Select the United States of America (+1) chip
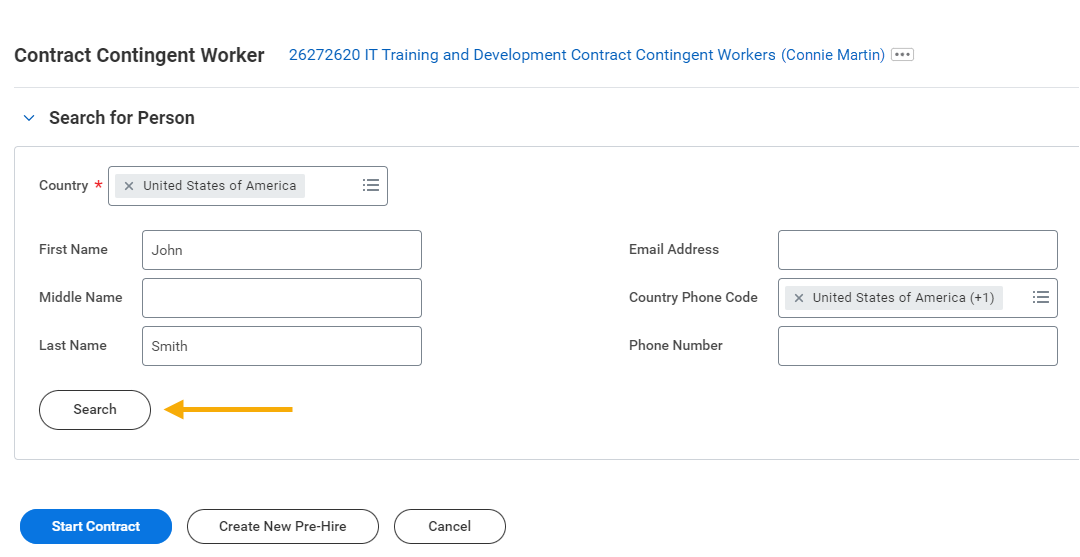The image size is (1080, 557). point(902,298)
